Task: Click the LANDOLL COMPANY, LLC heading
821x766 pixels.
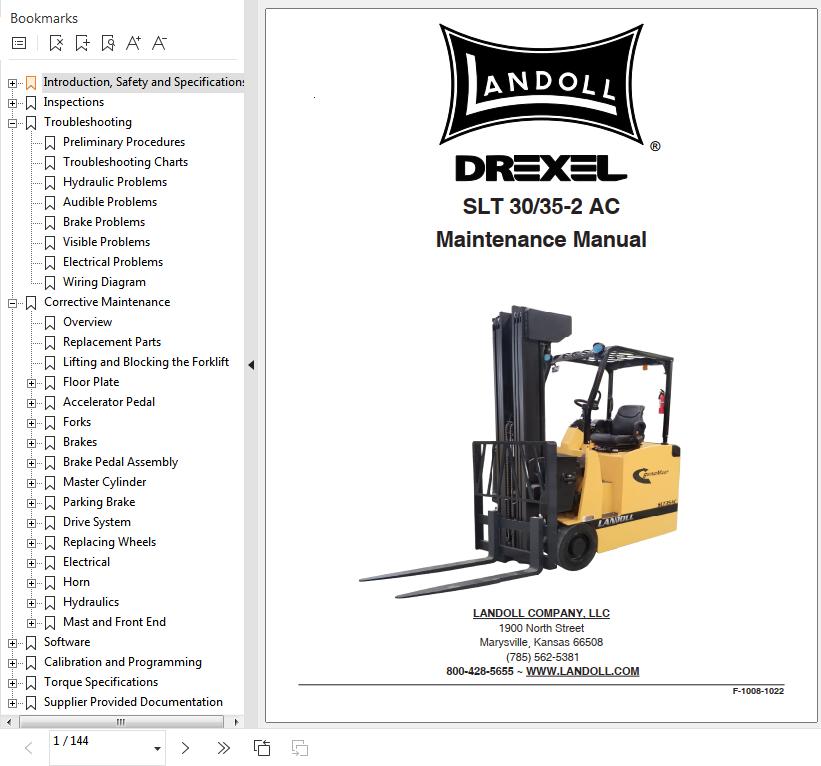Action: tap(541, 613)
